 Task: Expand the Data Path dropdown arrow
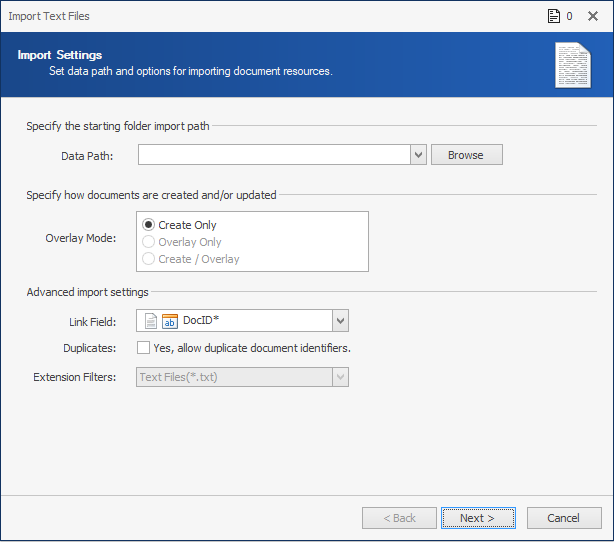(x=418, y=155)
